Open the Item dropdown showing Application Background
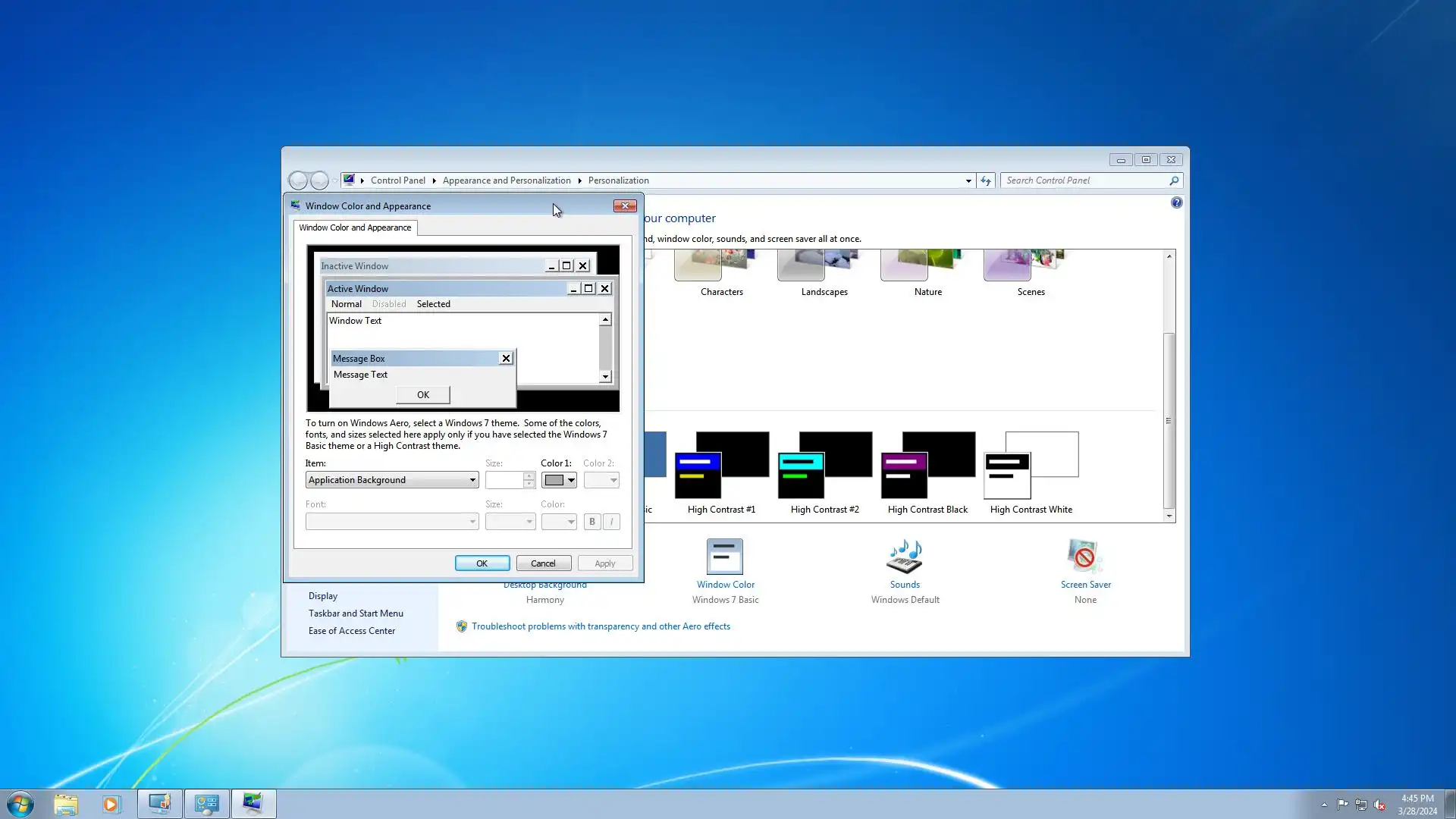Image resolution: width=1456 pixels, height=819 pixels. [x=392, y=480]
